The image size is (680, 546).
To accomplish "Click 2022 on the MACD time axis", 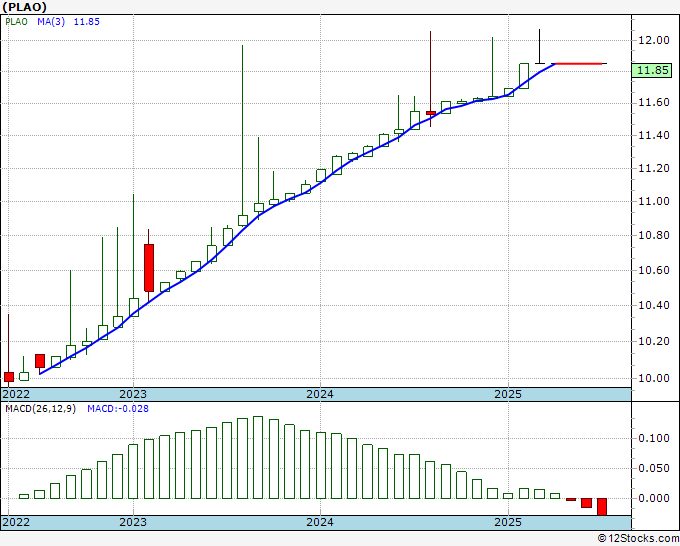I will click(x=16, y=522).
